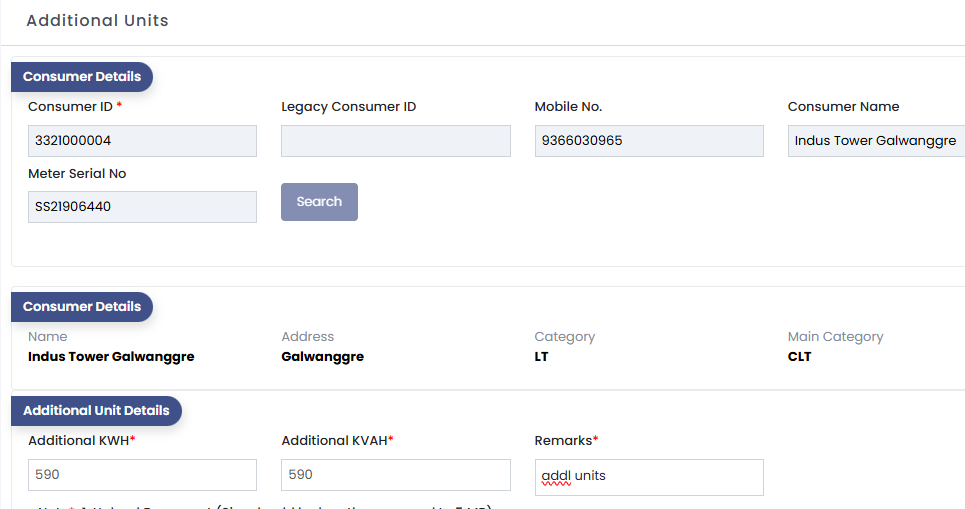Click the LT category value
965x509 pixels.
tap(542, 357)
